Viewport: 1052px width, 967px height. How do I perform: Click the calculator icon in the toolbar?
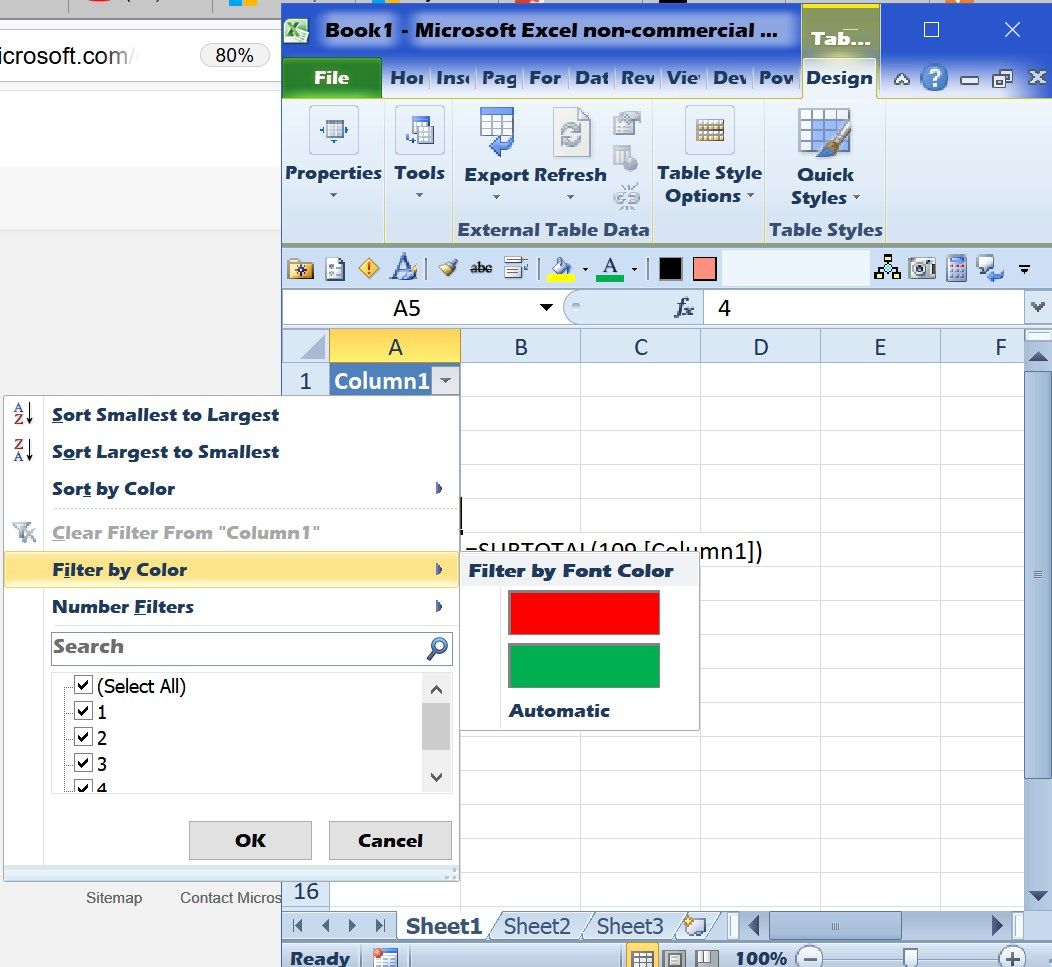956,268
